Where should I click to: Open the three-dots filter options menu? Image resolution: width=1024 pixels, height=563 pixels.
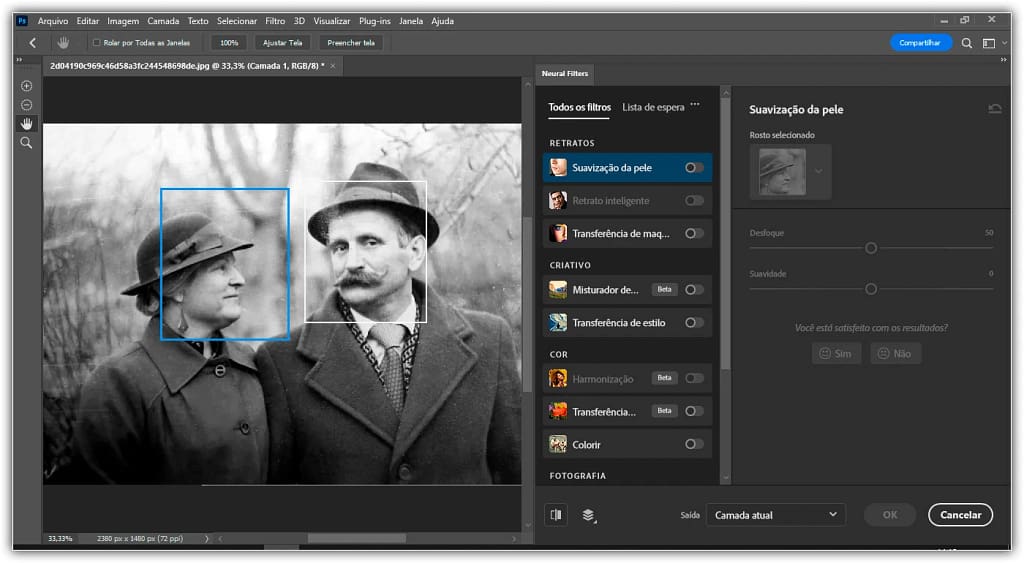tap(695, 105)
